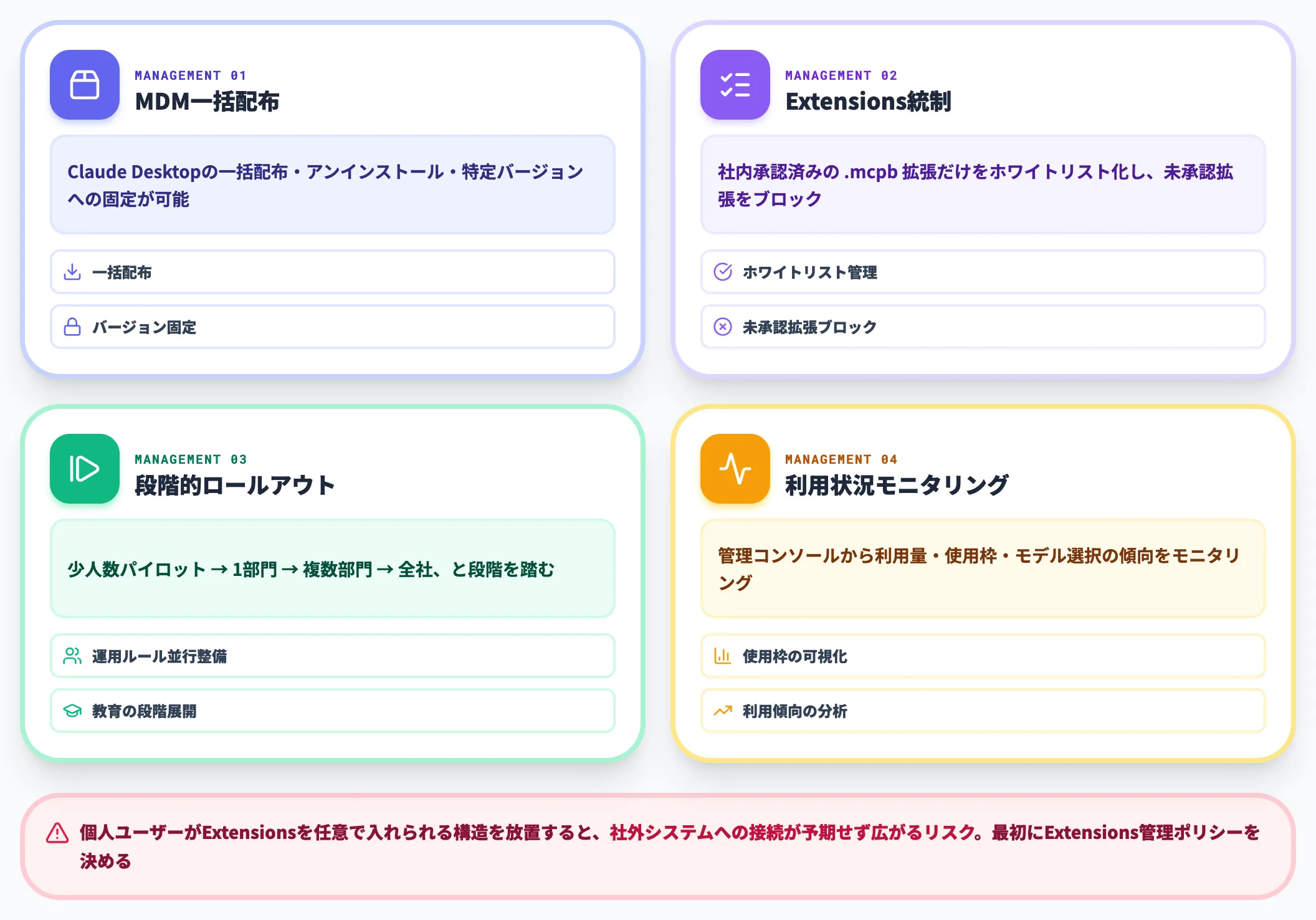
Task: Click the 運用ルール並行整備 row text
Action: click(160, 656)
